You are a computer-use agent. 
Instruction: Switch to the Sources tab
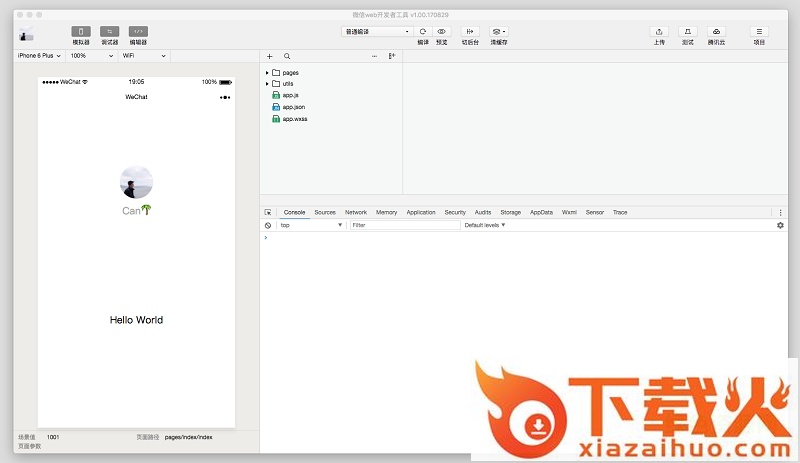pyautogui.click(x=325, y=212)
